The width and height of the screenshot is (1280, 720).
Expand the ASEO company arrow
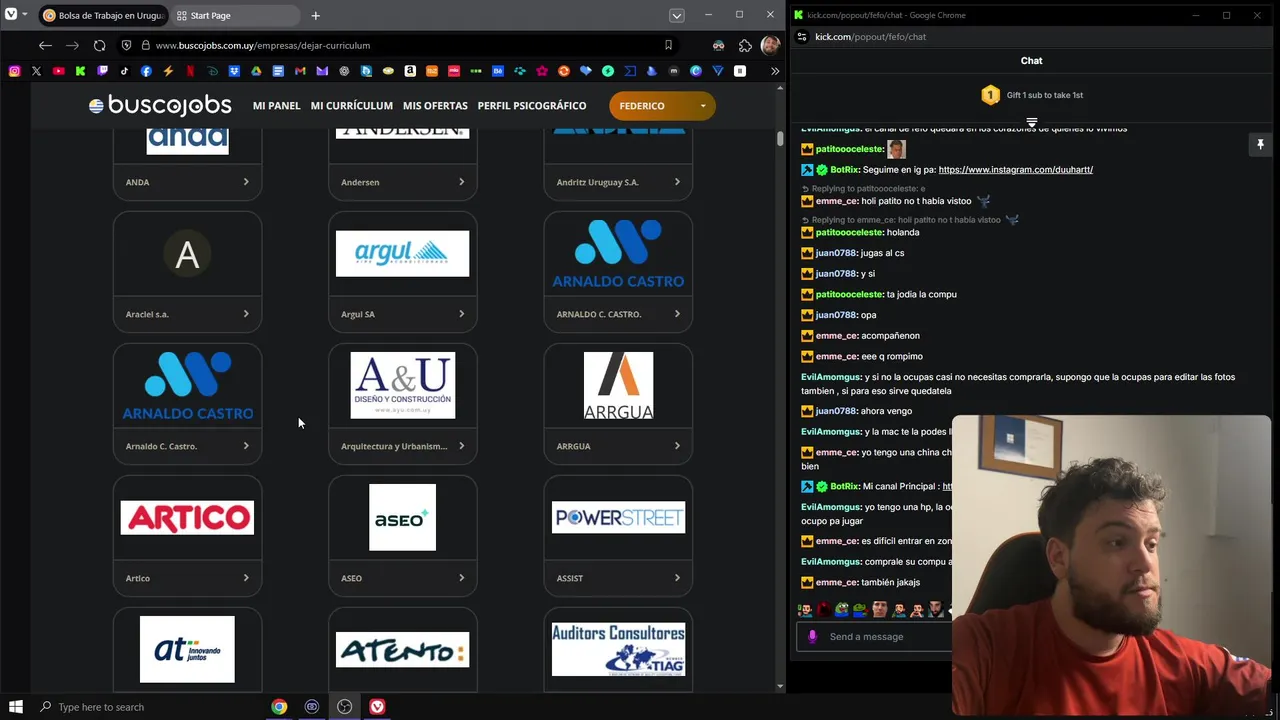pos(461,578)
